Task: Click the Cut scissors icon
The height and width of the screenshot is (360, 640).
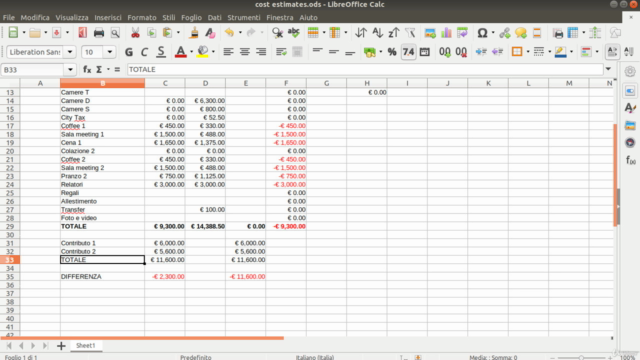Action: click(x=135, y=33)
